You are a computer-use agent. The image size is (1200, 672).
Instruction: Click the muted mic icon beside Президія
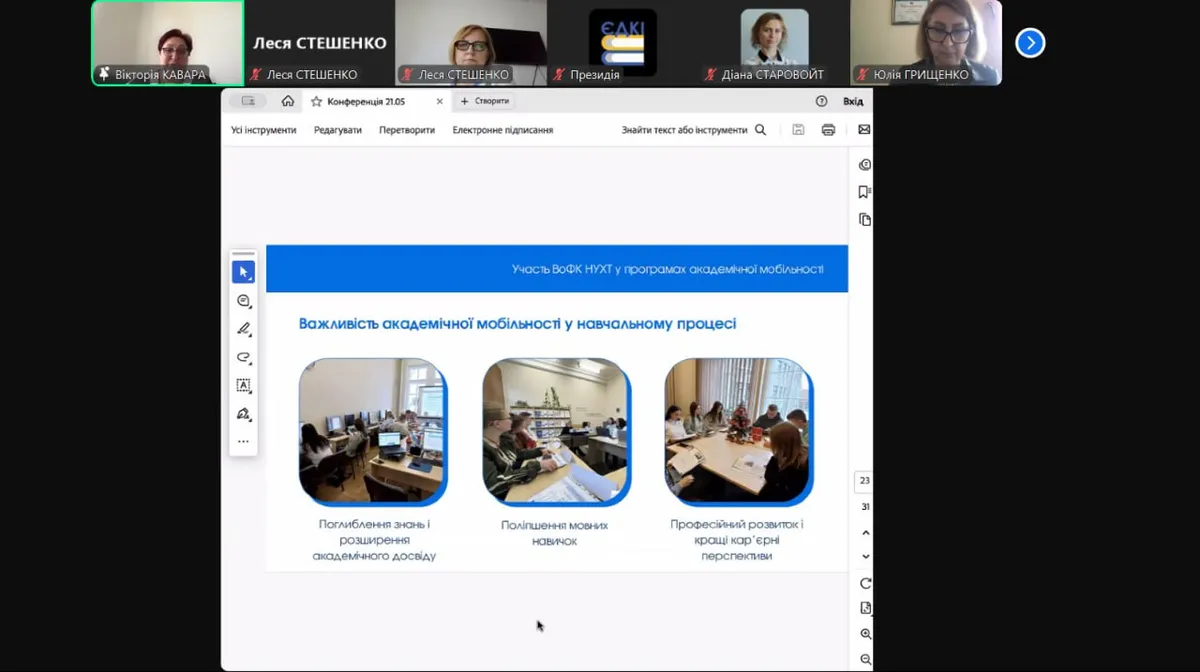click(560, 74)
